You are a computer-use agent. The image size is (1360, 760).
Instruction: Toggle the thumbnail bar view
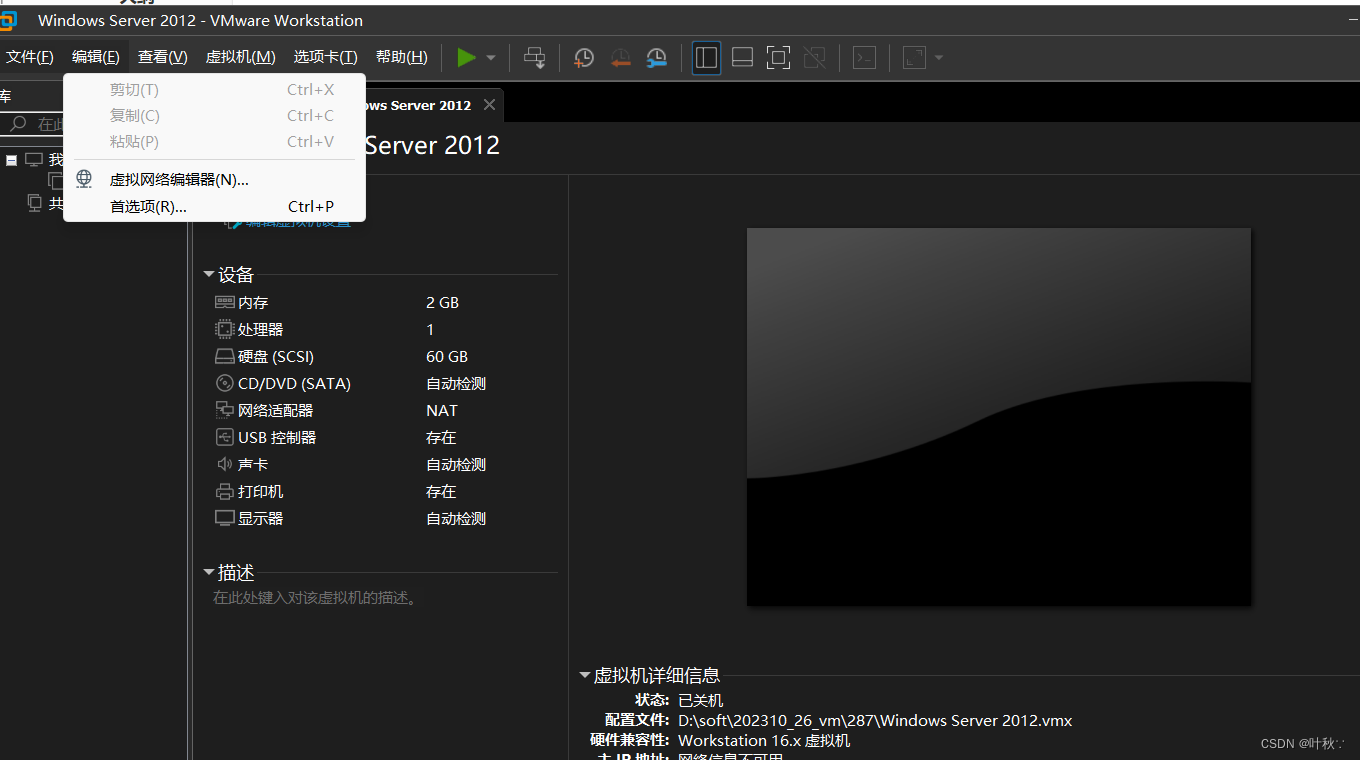tap(742, 58)
